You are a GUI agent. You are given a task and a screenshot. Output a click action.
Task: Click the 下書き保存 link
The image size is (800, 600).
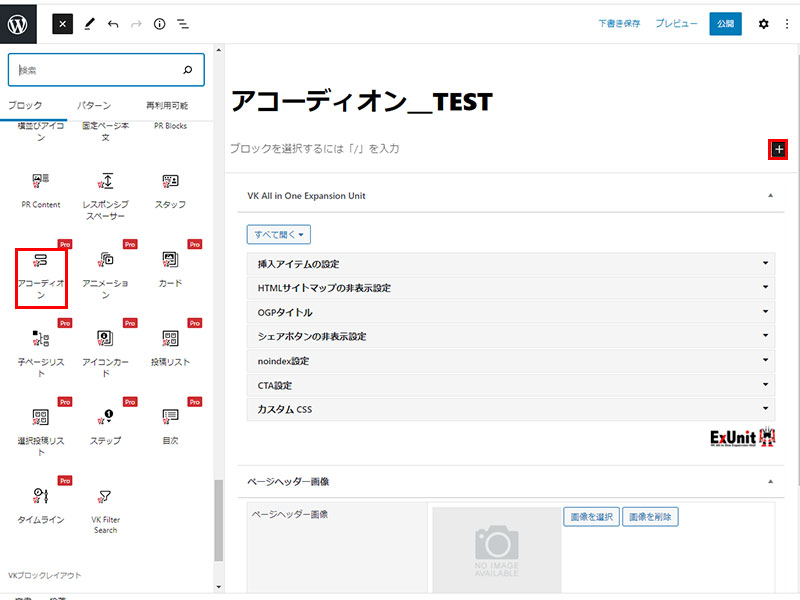click(619, 23)
